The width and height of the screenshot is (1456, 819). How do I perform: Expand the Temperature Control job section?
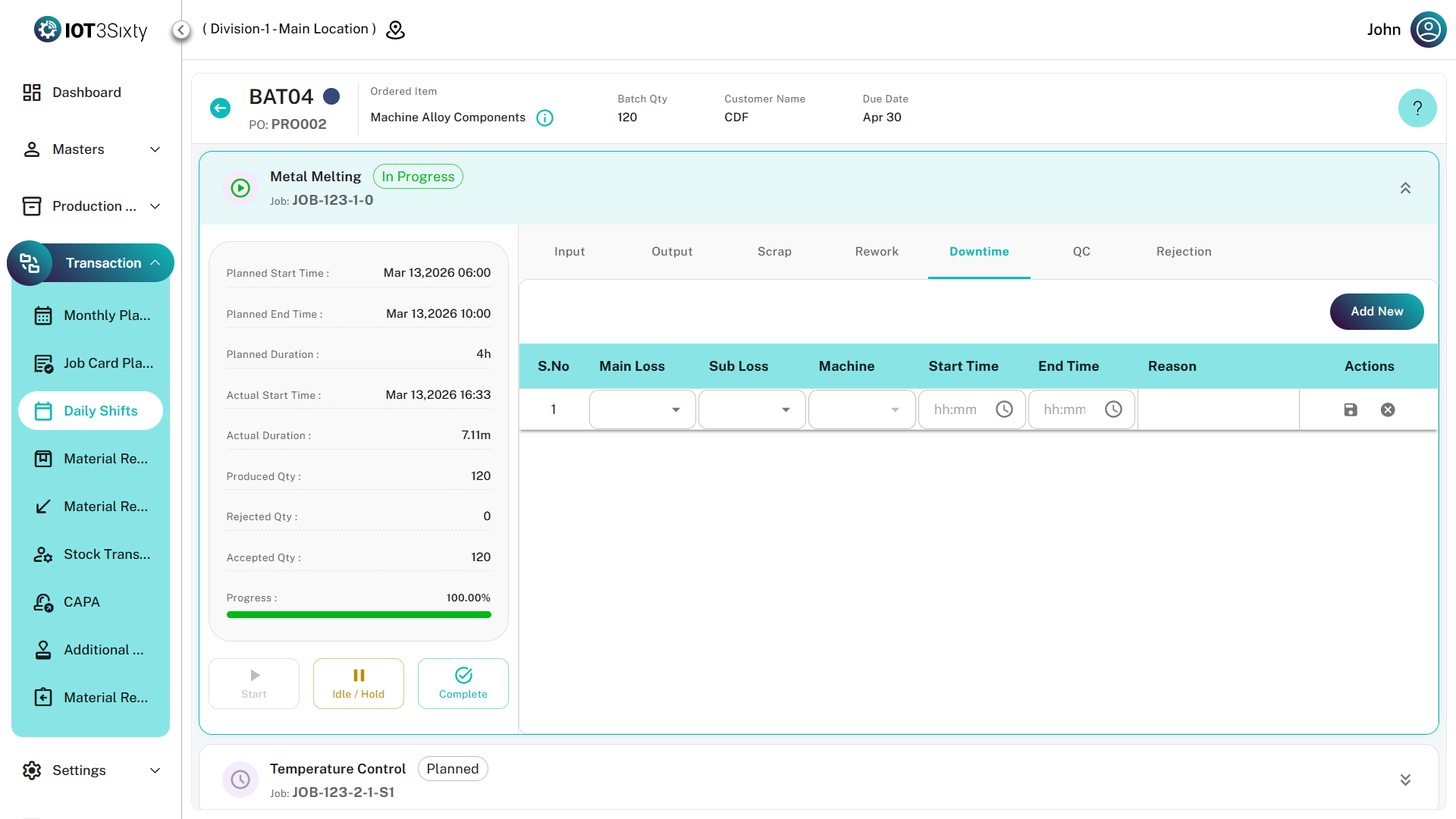pos(1404,780)
